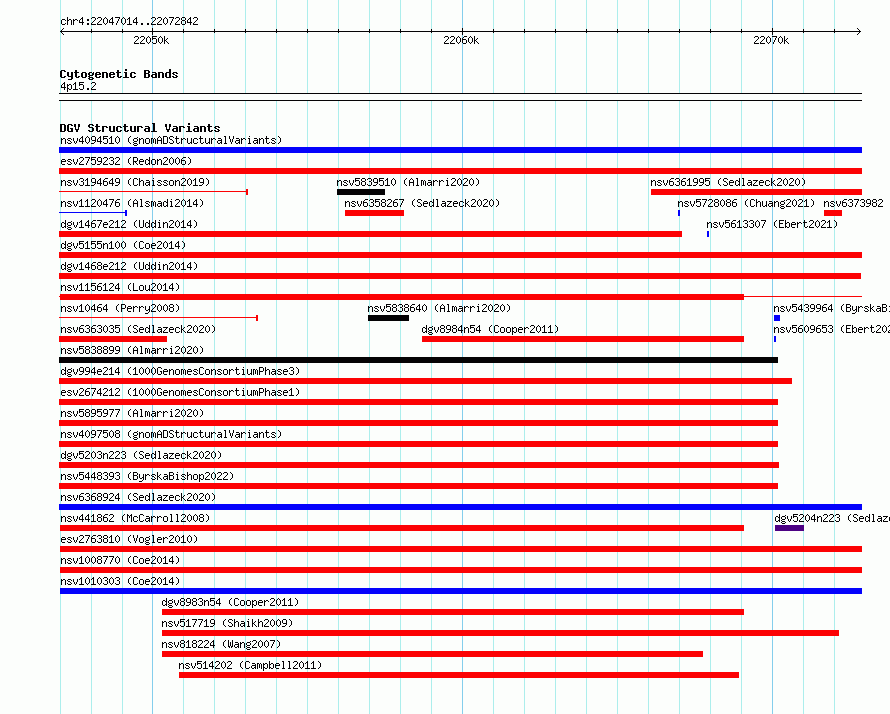Click nsv5895977 (Almarri2020) label
Viewport: 890px width, 714px height.
[132, 413]
